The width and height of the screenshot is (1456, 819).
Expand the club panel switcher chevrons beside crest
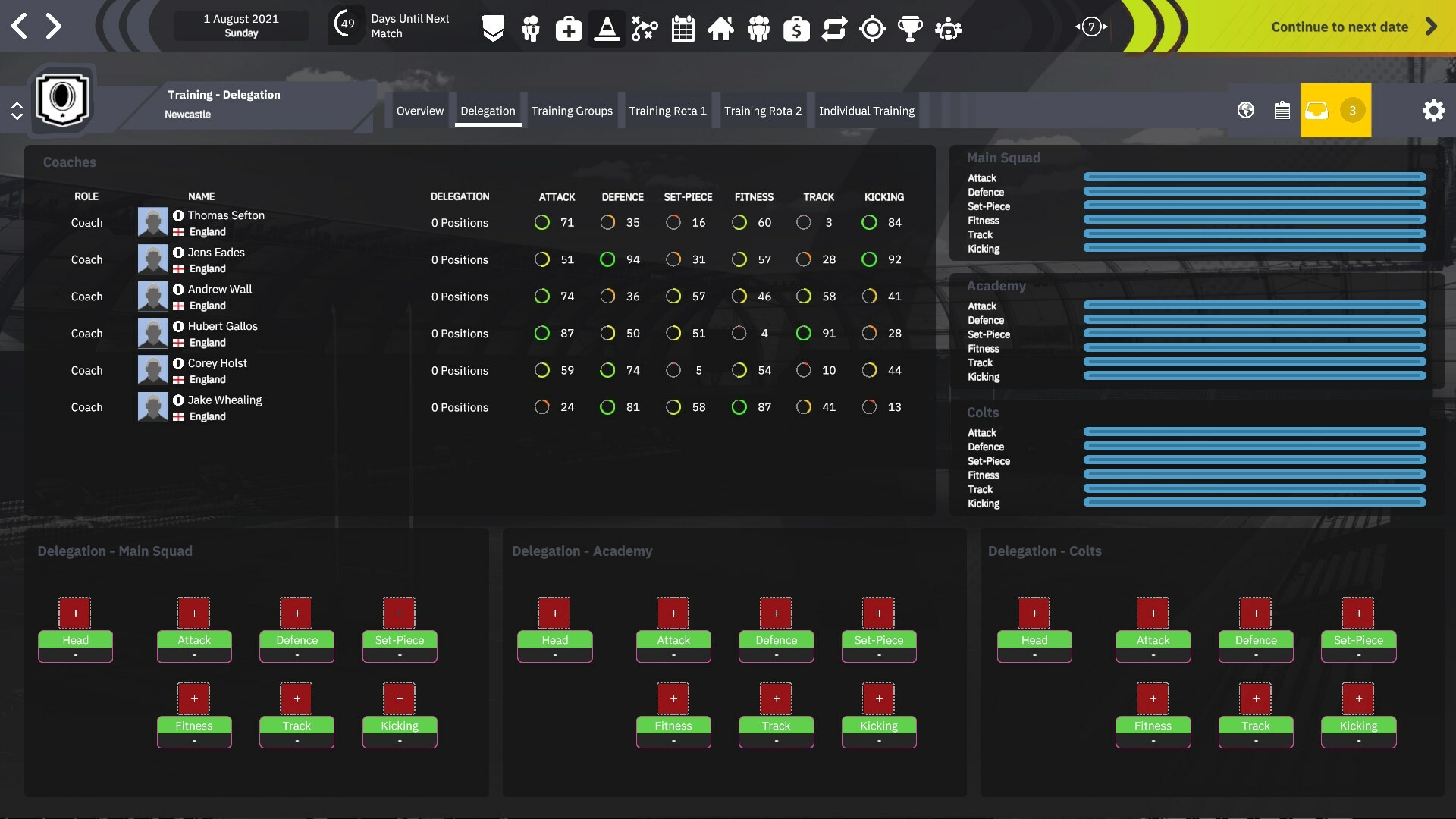tap(17, 110)
